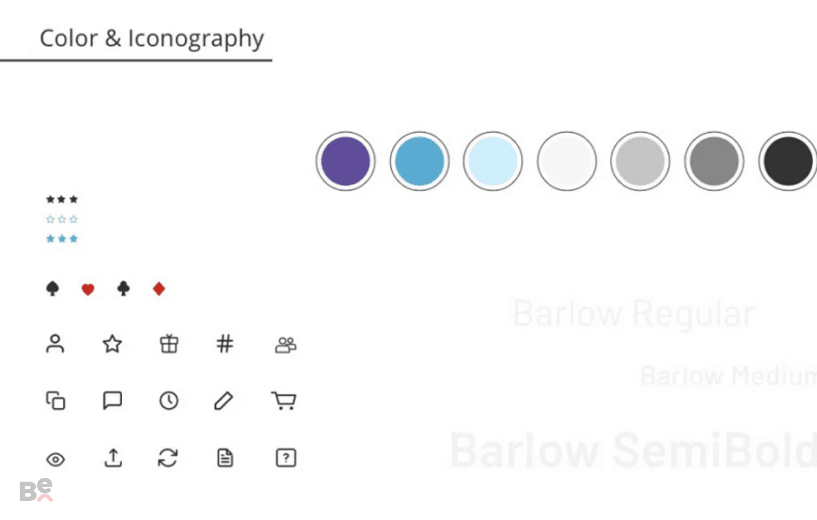Select the outlined star icon
Viewport: 817px width, 520px height.
(x=112, y=344)
